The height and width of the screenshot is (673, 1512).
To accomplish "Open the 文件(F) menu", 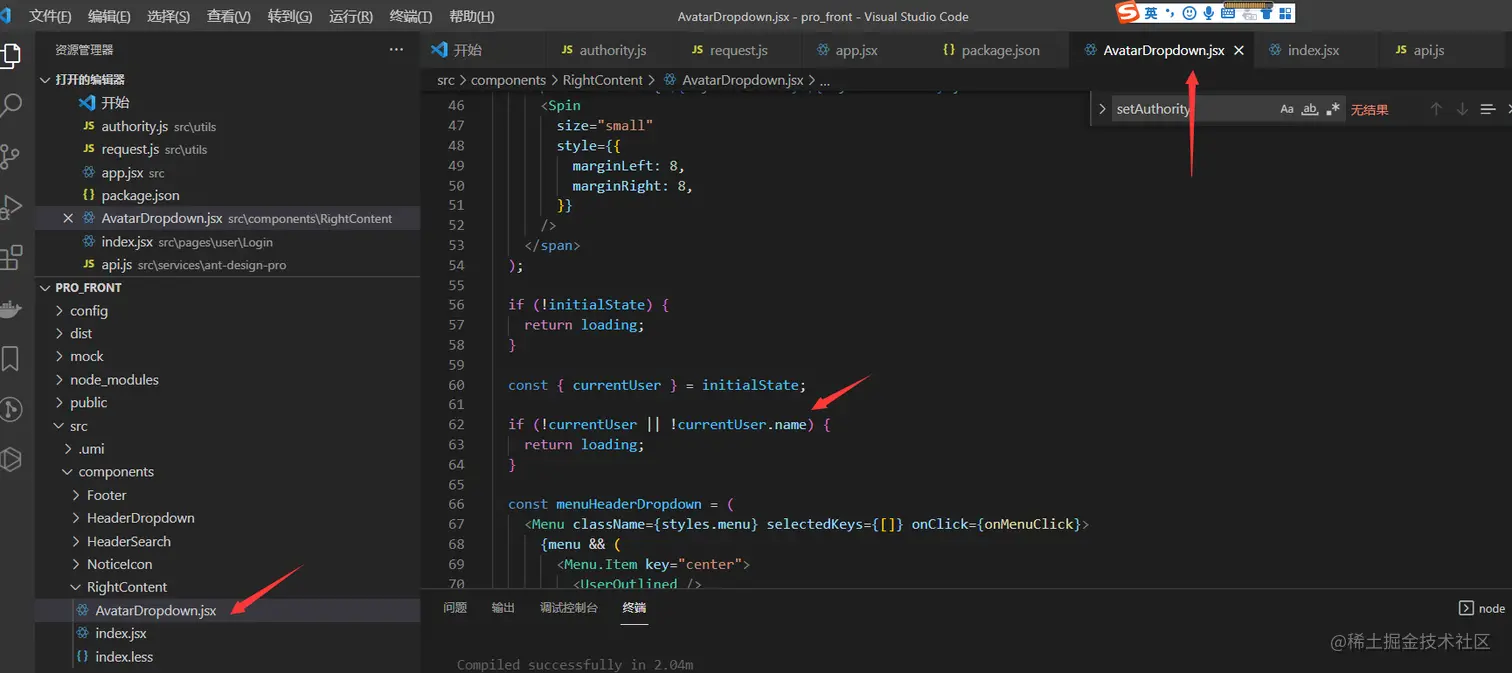I will tap(50, 17).
